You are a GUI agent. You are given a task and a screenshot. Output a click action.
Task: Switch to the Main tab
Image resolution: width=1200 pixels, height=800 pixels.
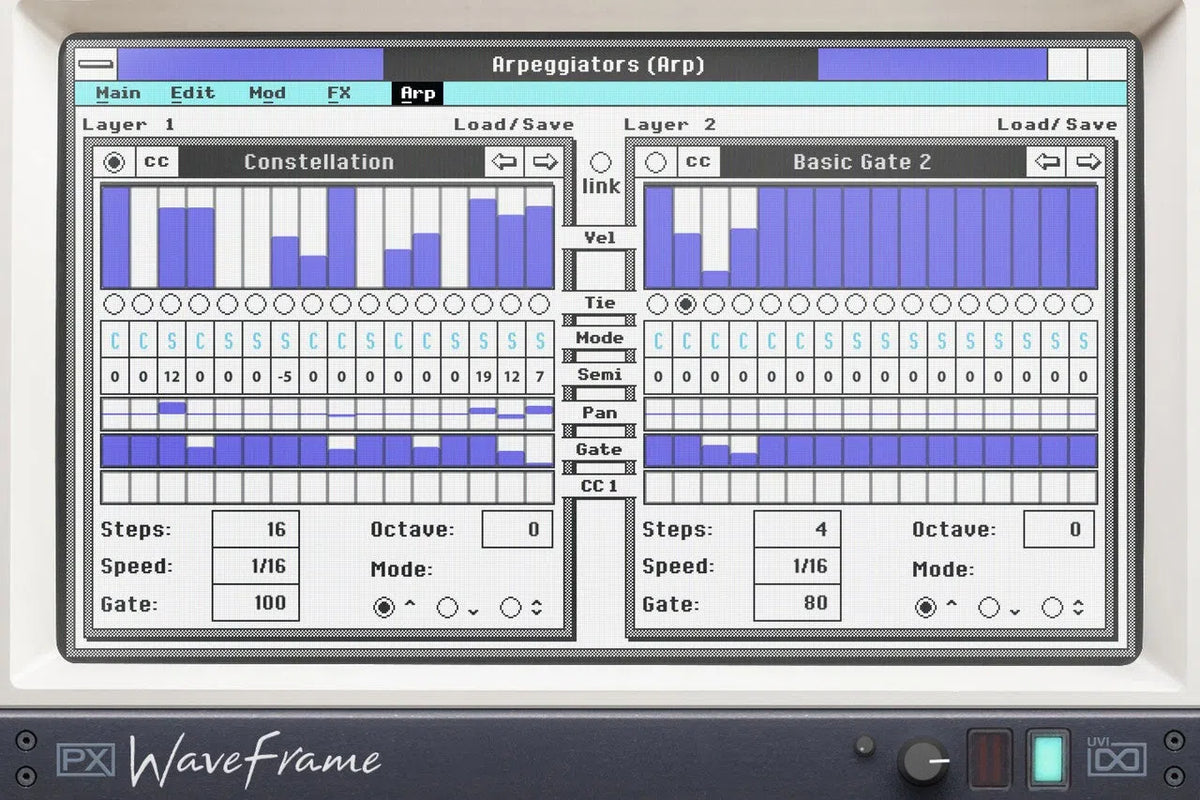click(118, 92)
